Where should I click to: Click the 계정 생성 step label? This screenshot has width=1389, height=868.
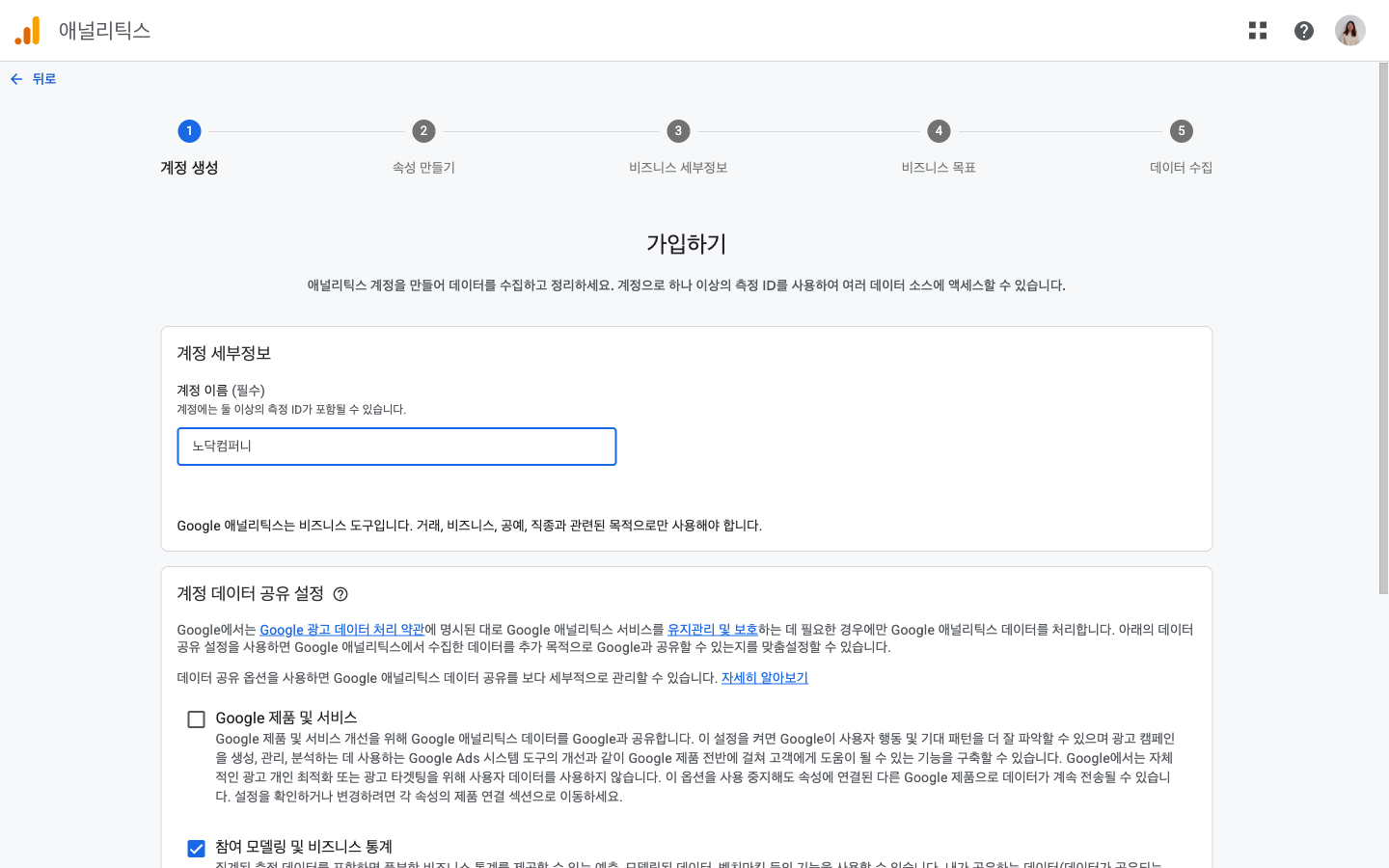[189, 168]
